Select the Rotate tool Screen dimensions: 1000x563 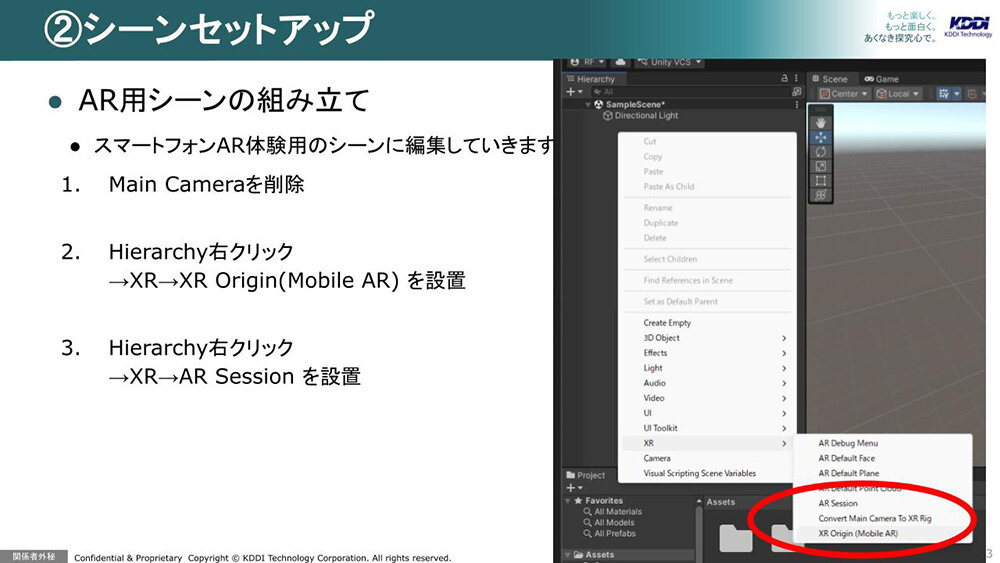[x=821, y=150]
